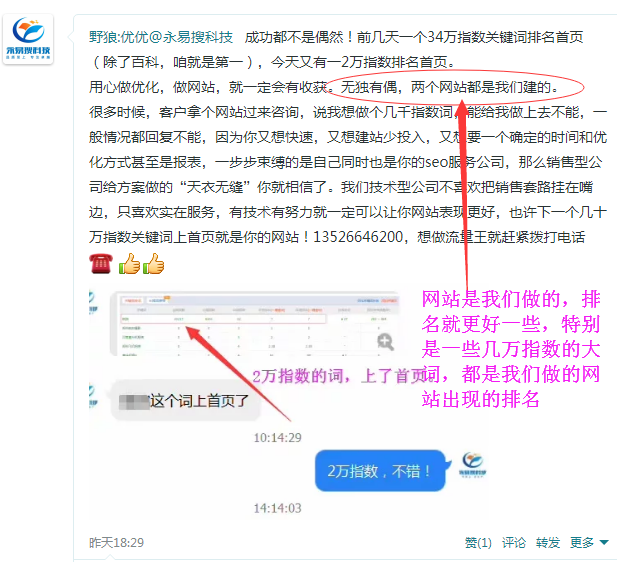Click the 10:14:29 chat timestamp

277,438
